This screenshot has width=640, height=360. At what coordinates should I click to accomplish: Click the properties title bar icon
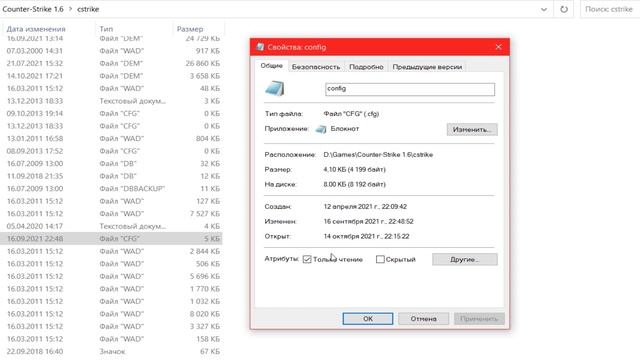[x=260, y=47]
